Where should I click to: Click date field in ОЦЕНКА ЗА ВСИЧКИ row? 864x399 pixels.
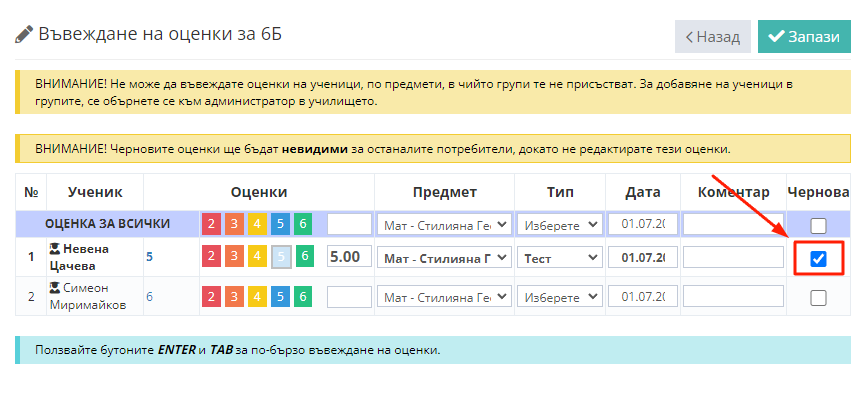tap(643, 224)
